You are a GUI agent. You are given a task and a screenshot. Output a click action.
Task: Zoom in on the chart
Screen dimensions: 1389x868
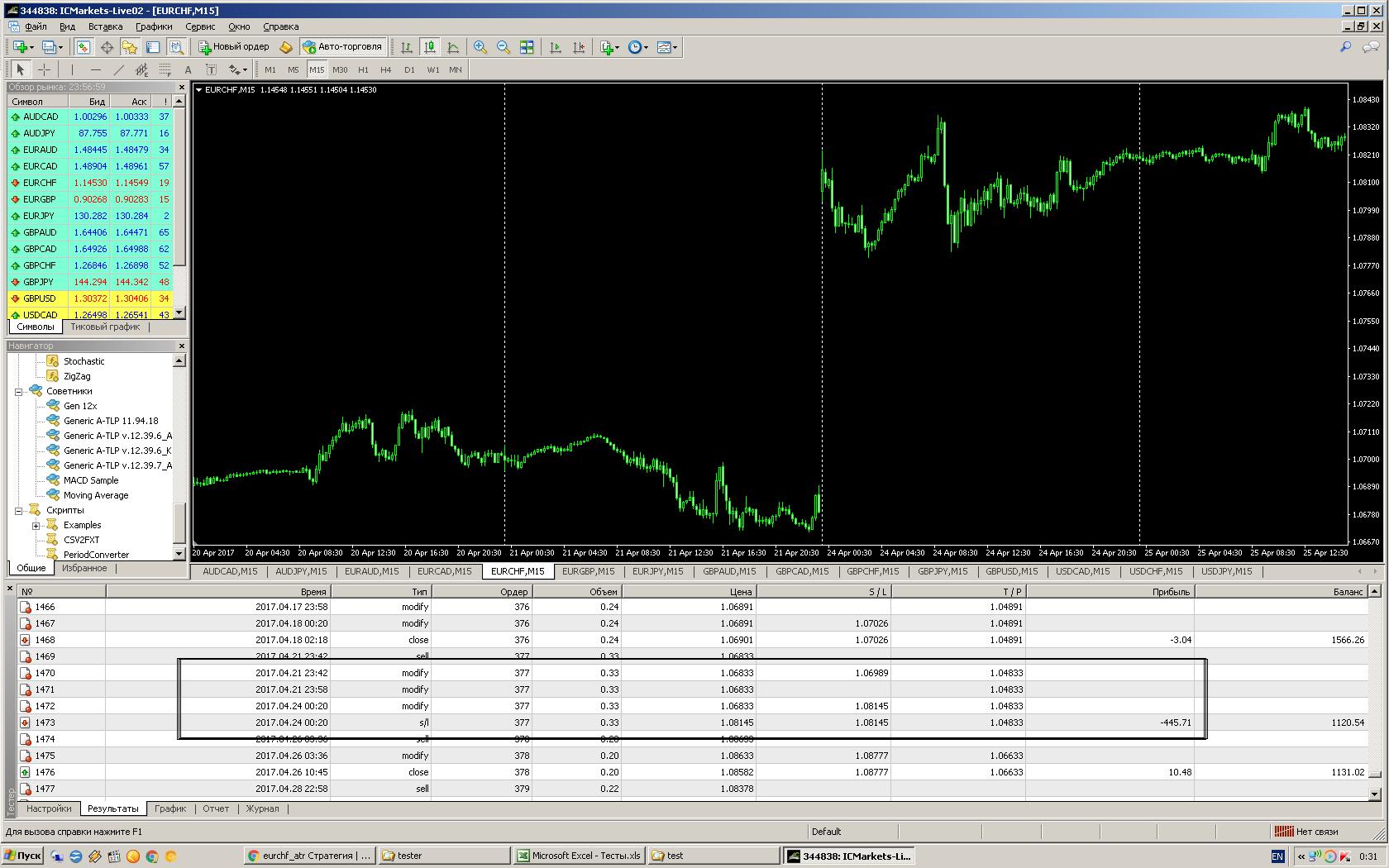(x=480, y=47)
